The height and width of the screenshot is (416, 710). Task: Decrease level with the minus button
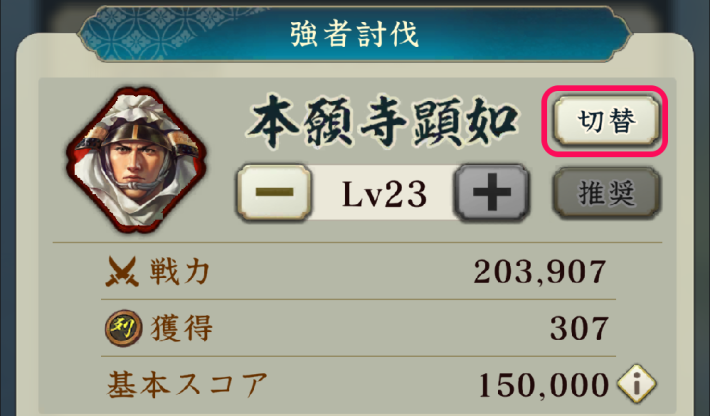(274, 192)
